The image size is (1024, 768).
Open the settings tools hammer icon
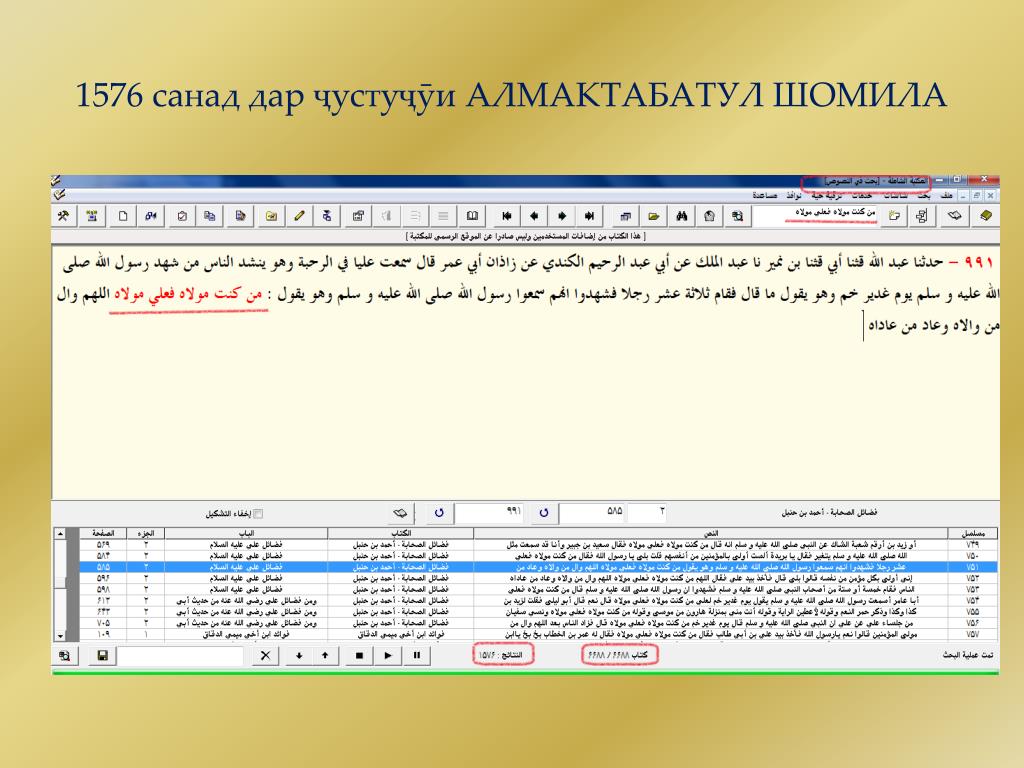tap(64, 216)
